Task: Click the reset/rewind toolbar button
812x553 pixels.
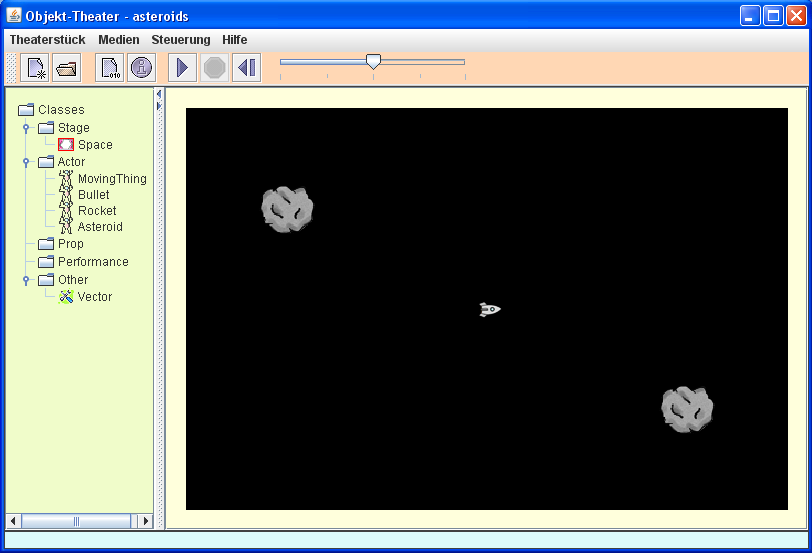Action: point(246,68)
